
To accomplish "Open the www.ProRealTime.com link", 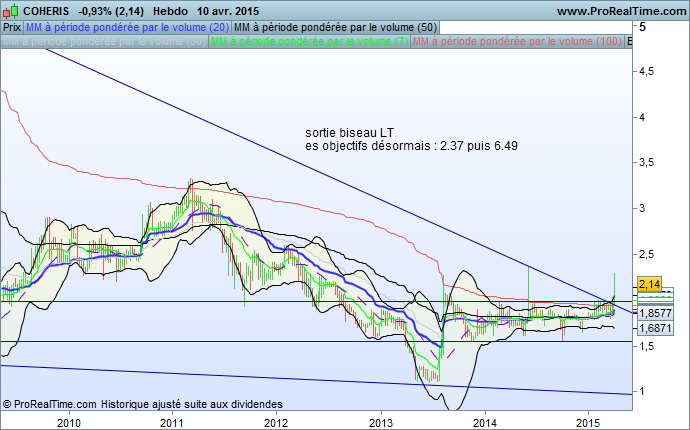I will tap(621, 11).
